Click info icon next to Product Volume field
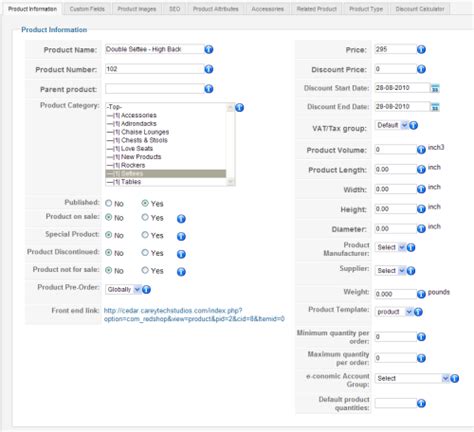474x432 pixels. 421,150
